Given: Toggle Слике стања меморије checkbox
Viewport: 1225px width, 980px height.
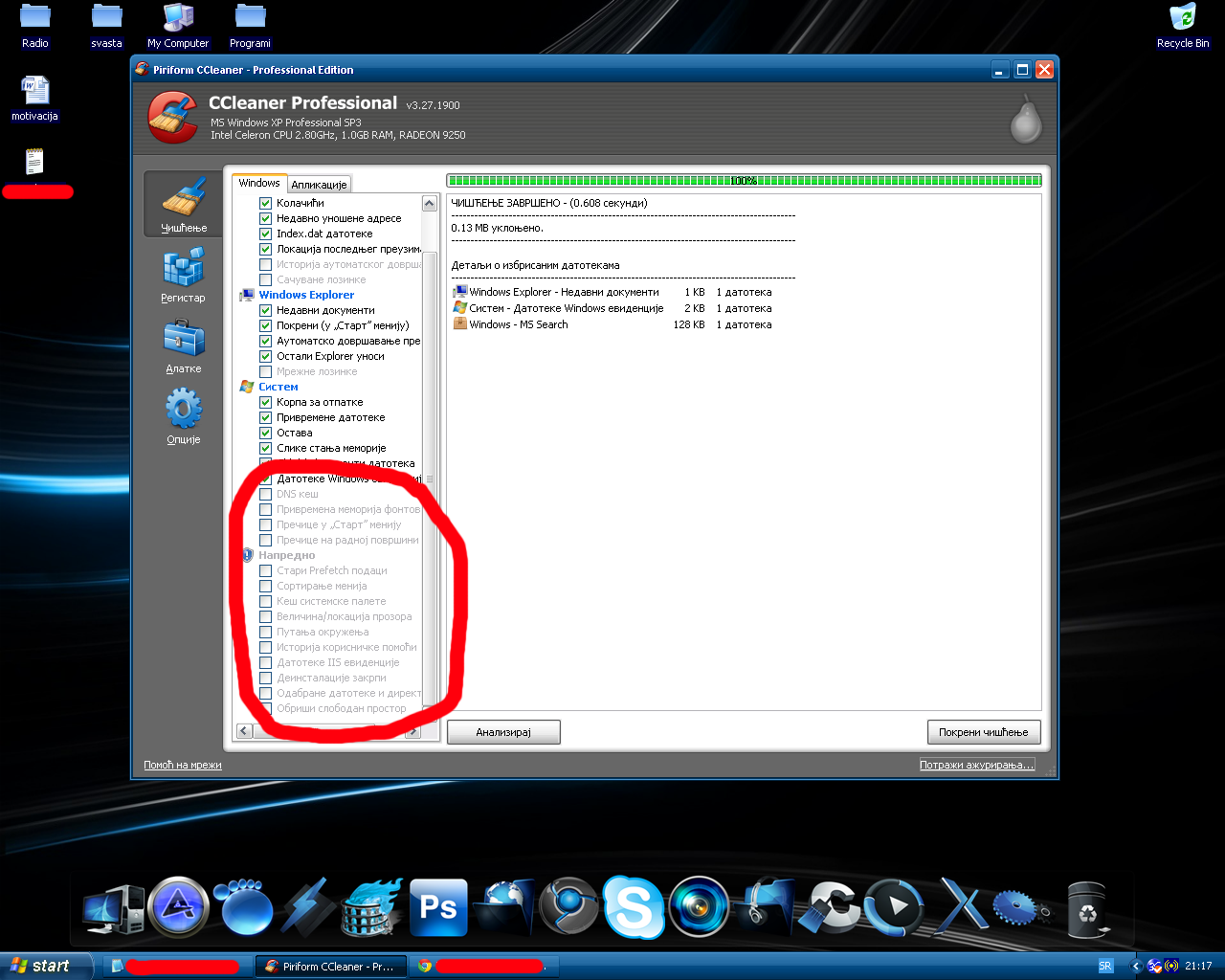Looking at the screenshot, I should 266,448.
